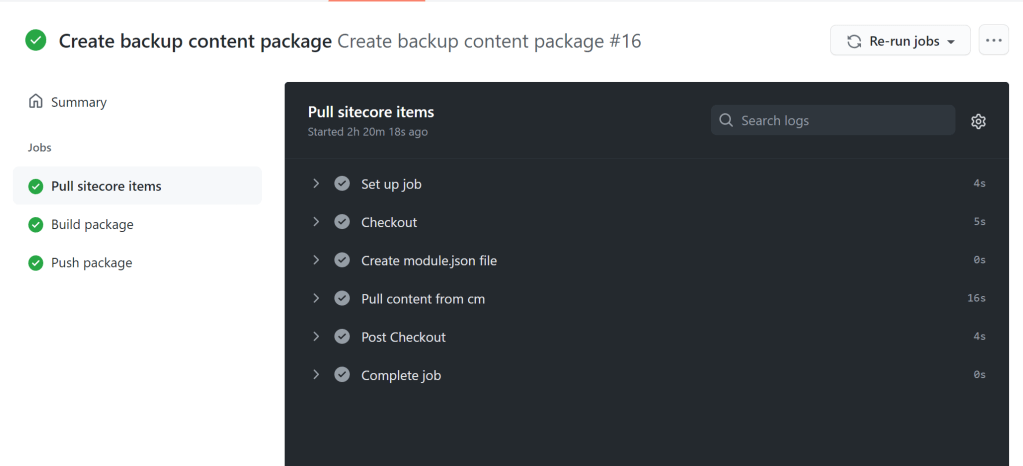1023x466 pixels.
Task: Expand the Post Checkout step
Action: 316,337
